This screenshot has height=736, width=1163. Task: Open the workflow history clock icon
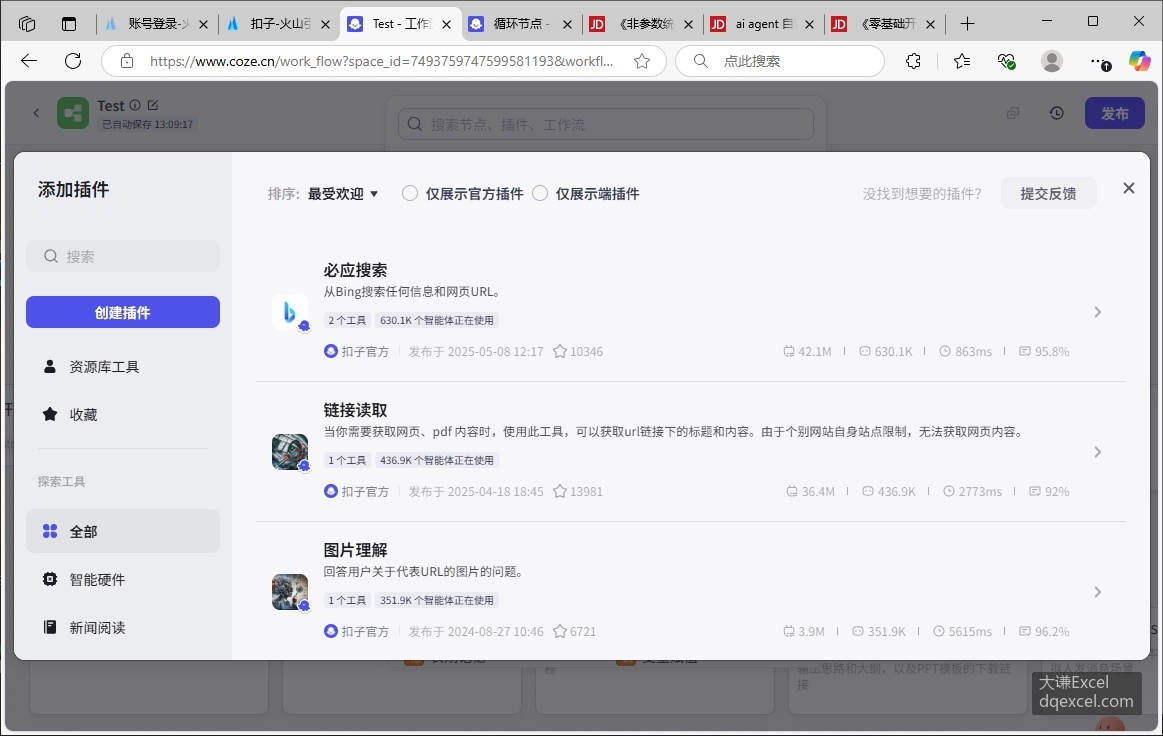(1057, 114)
